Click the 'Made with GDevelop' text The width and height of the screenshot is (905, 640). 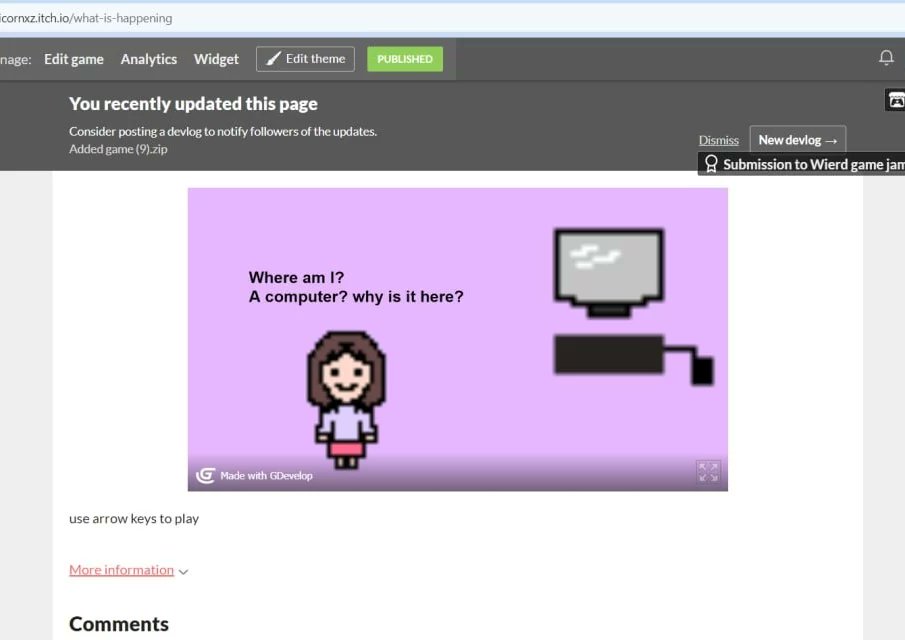pyautogui.click(x=266, y=476)
